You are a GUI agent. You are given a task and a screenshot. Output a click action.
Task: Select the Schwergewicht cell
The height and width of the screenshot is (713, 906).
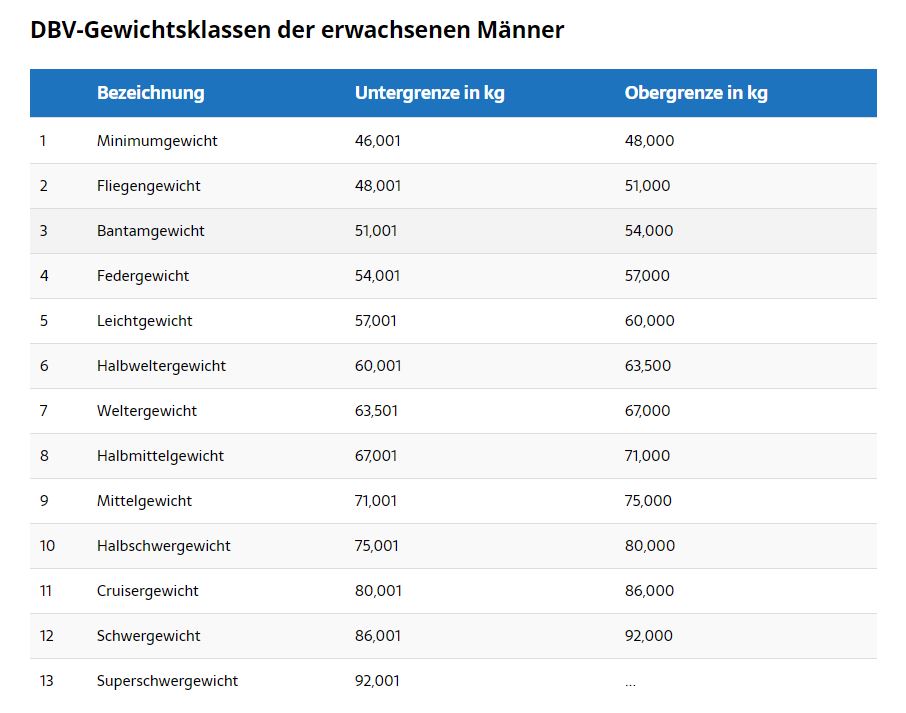(148, 637)
